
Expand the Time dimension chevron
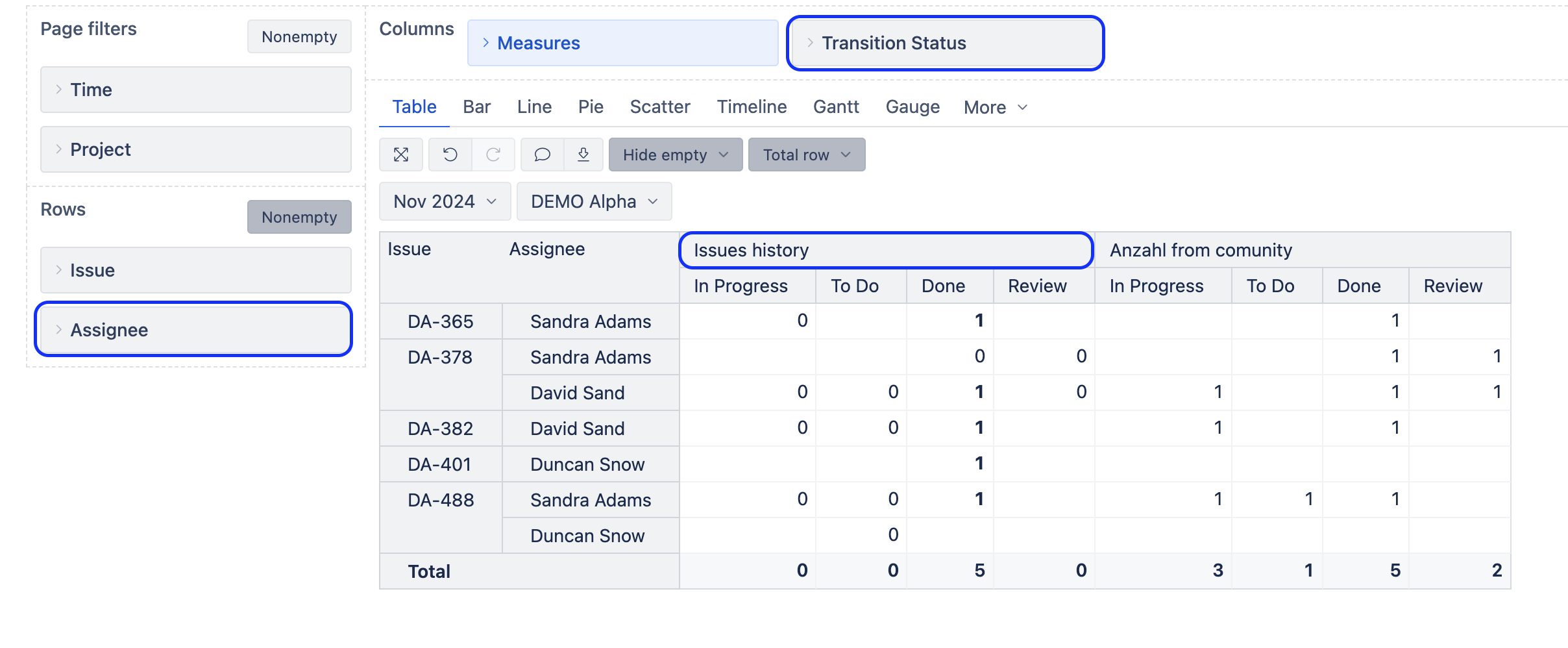coord(58,90)
